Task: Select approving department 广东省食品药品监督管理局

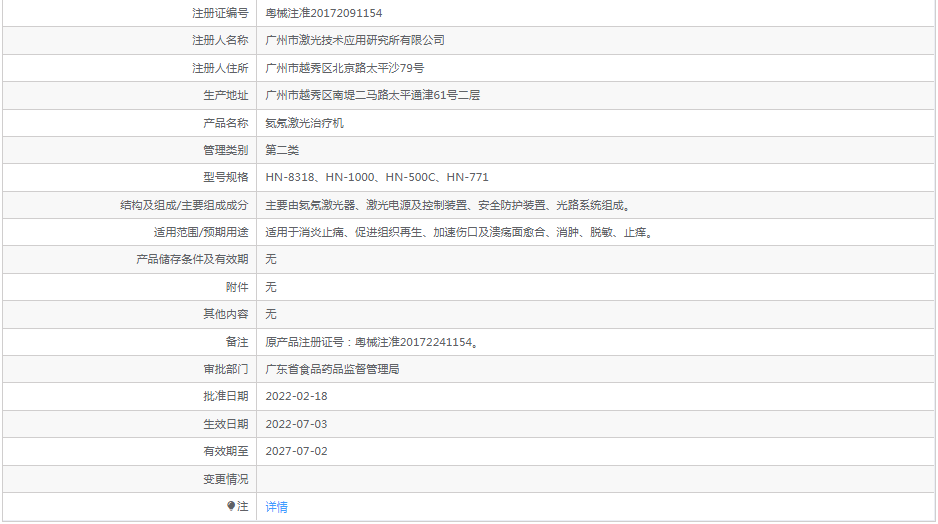Action: pos(332,369)
